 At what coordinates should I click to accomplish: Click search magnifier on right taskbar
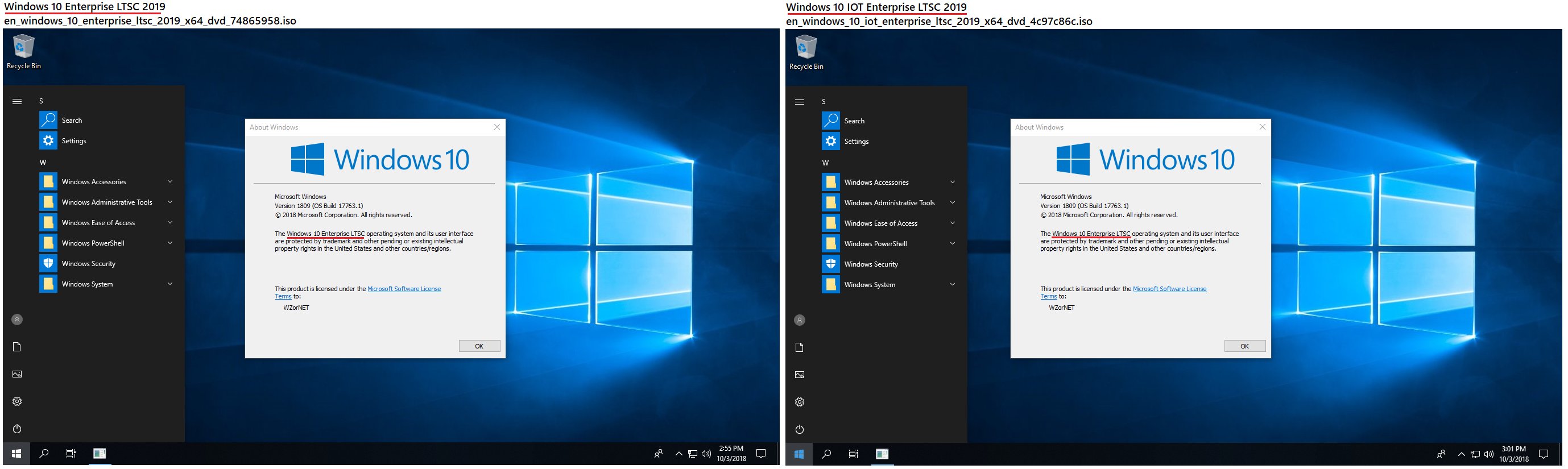pyautogui.click(x=826, y=454)
